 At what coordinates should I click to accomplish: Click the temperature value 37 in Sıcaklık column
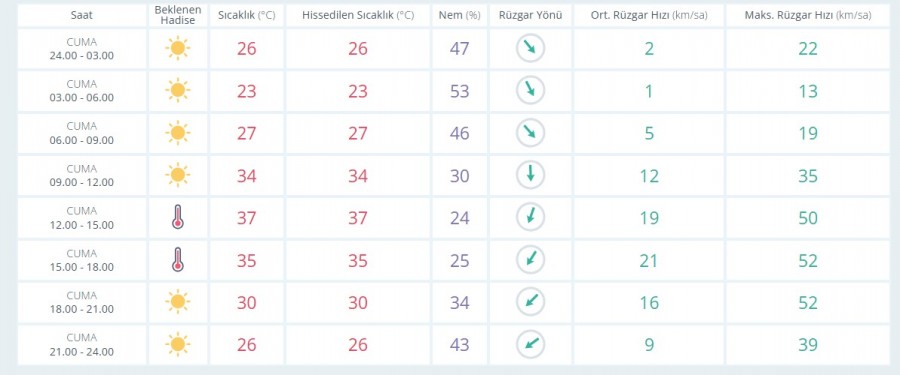point(247,218)
